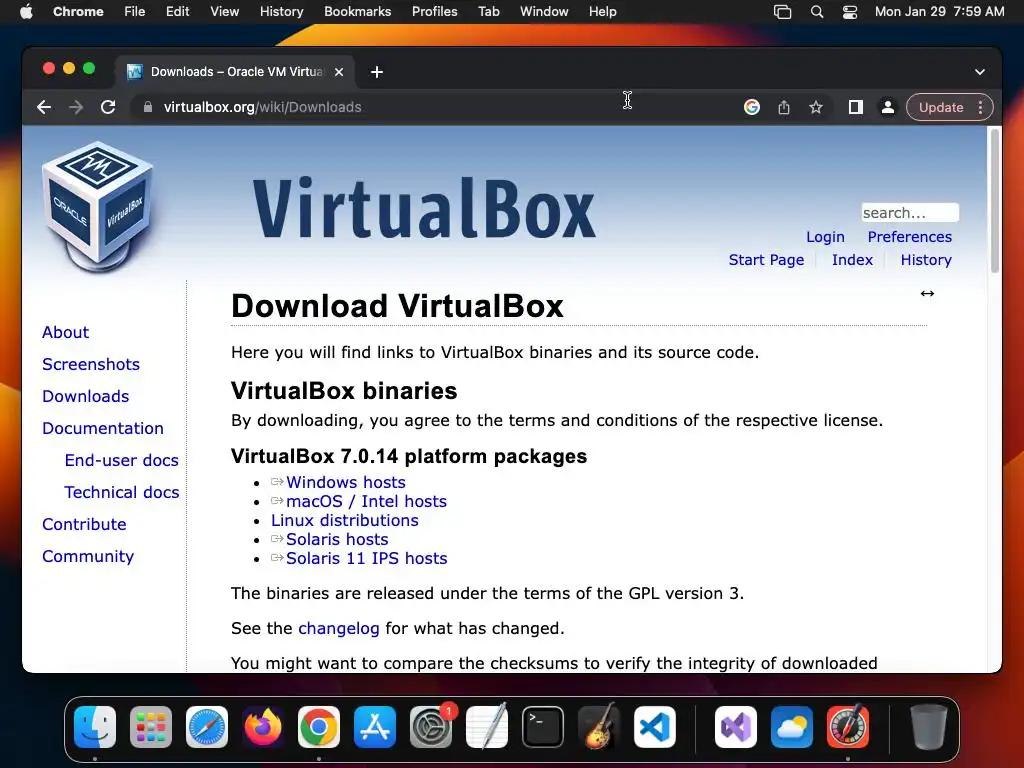Screen dimensions: 1024x768
Task: Download the Windows hosts package
Action: point(345,482)
